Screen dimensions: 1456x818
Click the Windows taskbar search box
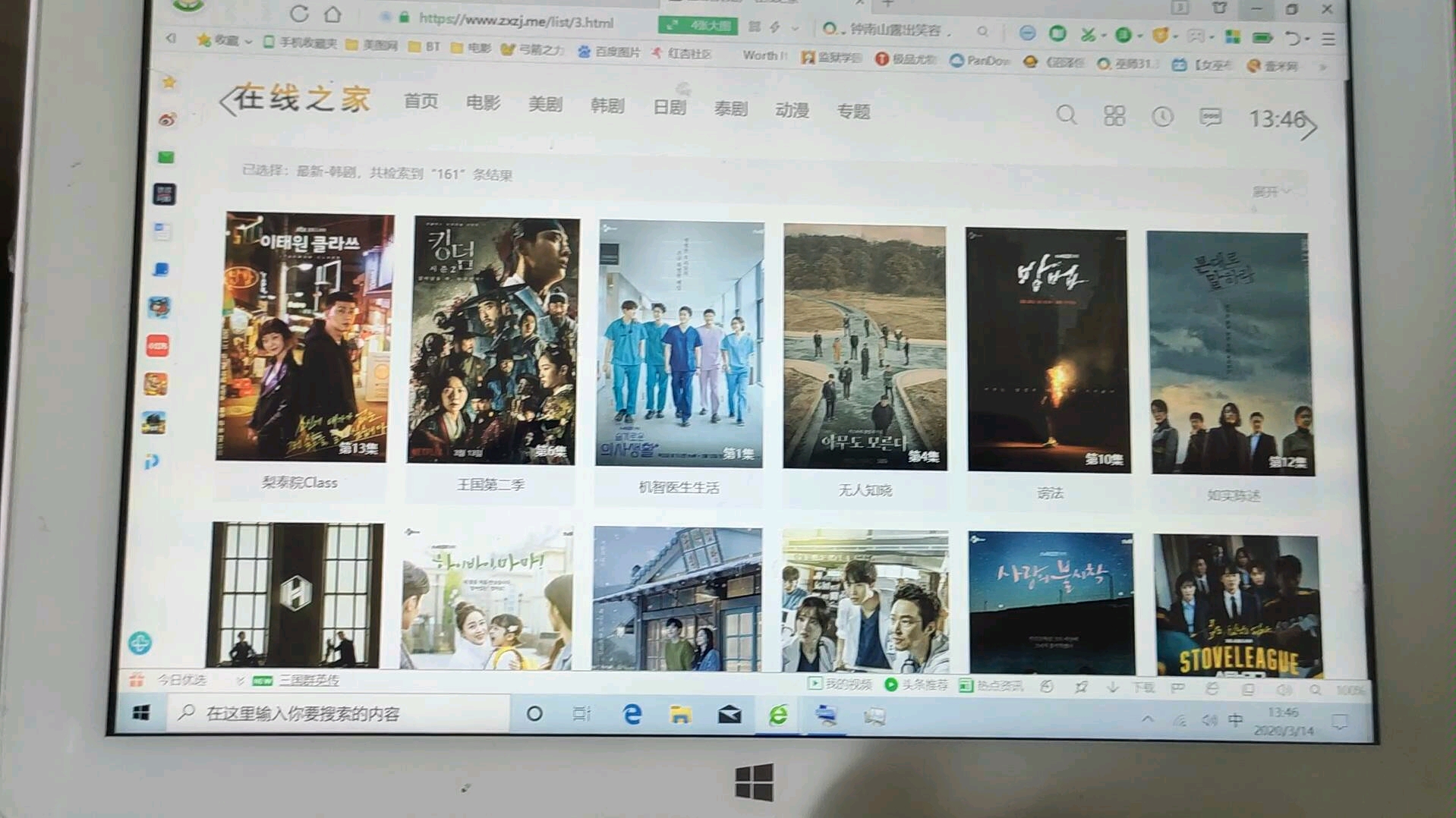[338, 714]
